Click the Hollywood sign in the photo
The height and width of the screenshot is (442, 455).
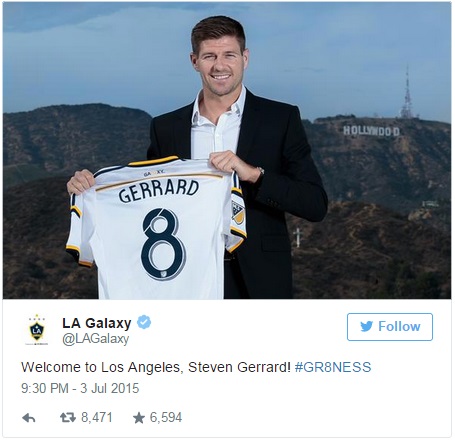(x=371, y=131)
